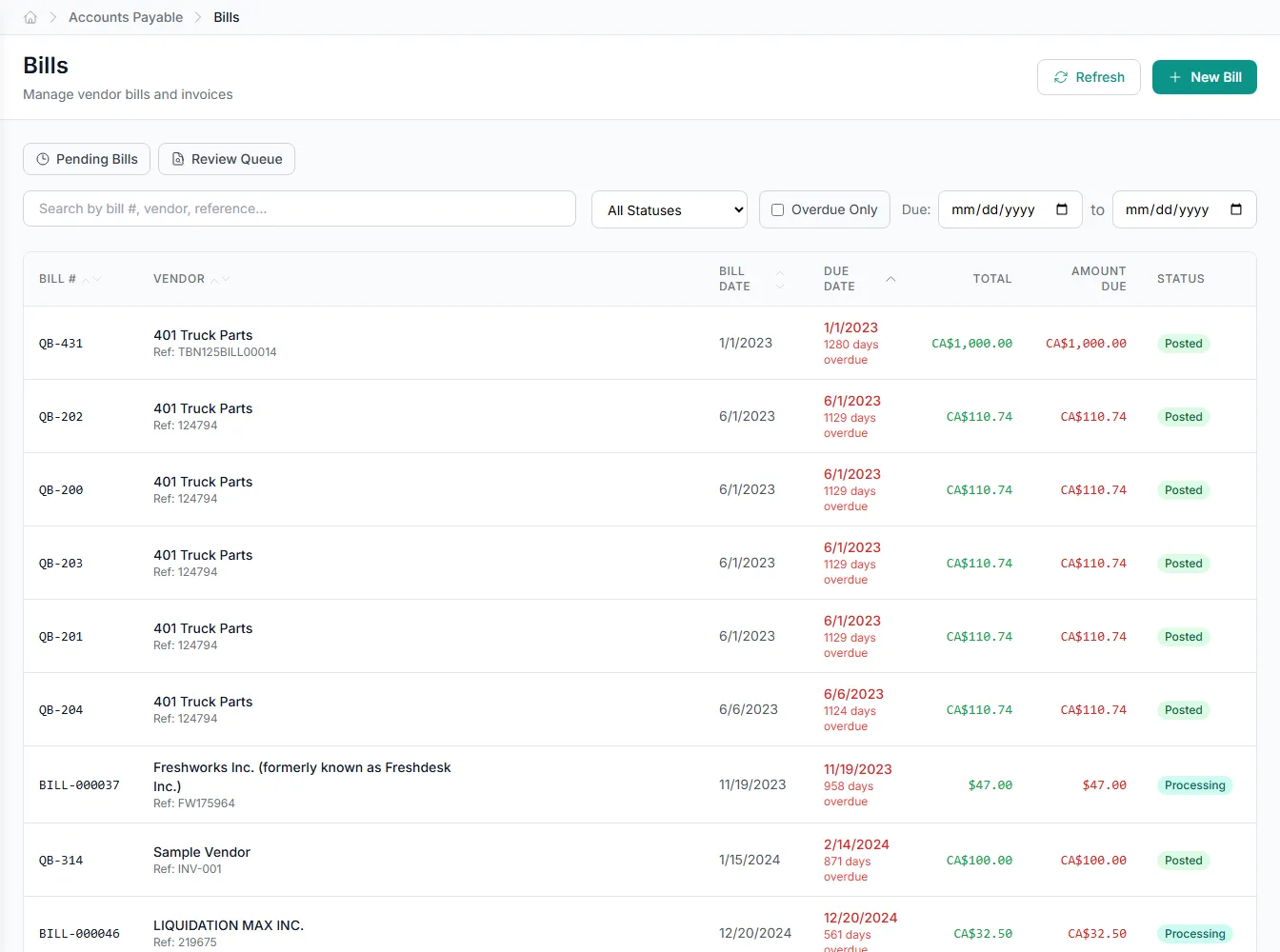Sort by Due Date arrow indicator
The width and height of the screenshot is (1280, 952).
pos(890,279)
